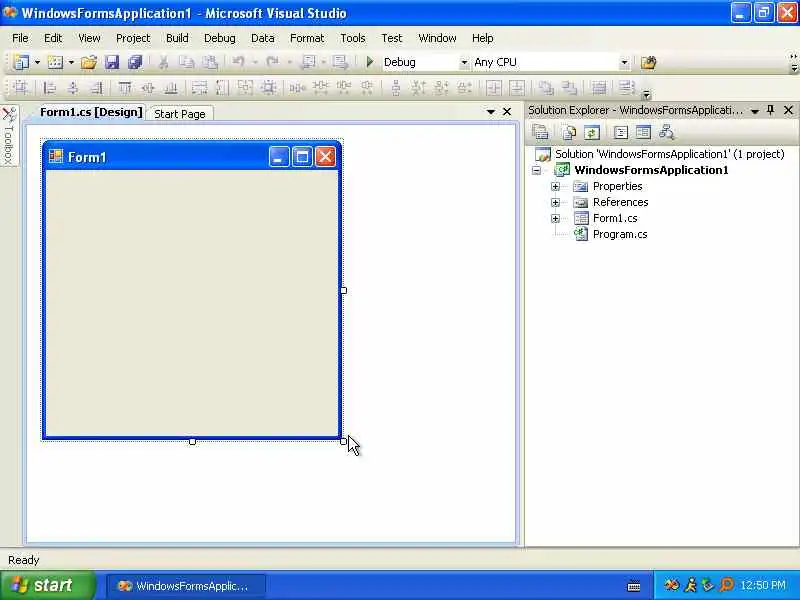Expand the Properties node in the tree
Viewport: 800px width, 600px height.
pos(556,187)
